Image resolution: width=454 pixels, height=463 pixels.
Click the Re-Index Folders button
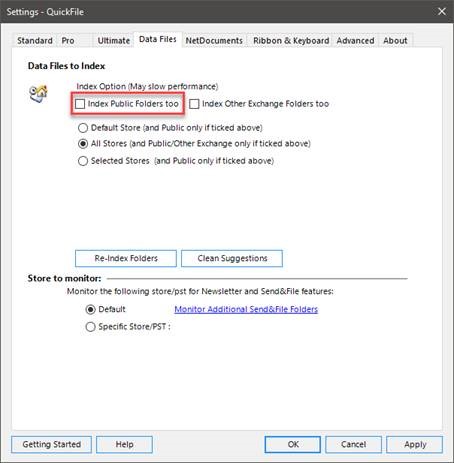pyautogui.click(x=126, y=258)
